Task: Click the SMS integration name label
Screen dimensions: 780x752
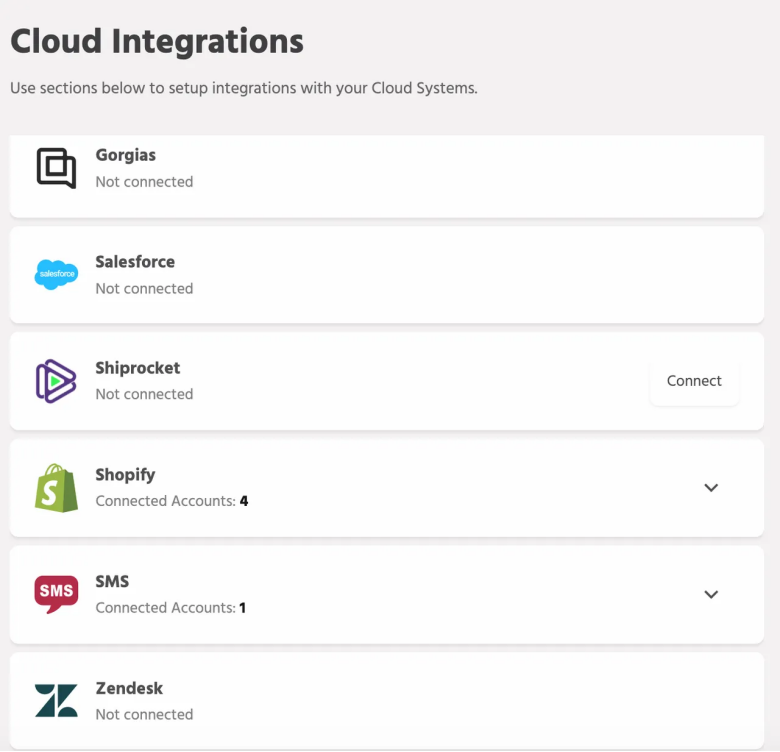Action: coord(112,581)
